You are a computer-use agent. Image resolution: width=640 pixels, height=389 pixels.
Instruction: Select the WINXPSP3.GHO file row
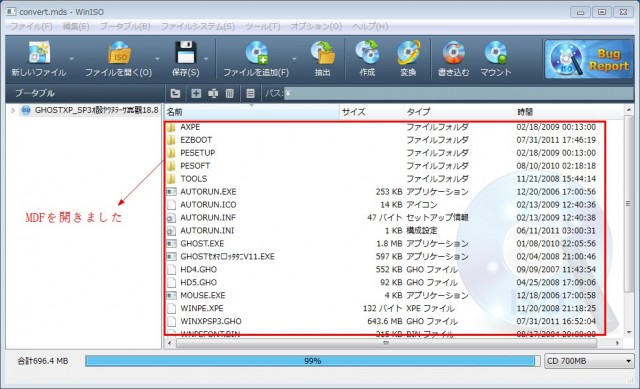click(x=385, y=321)
